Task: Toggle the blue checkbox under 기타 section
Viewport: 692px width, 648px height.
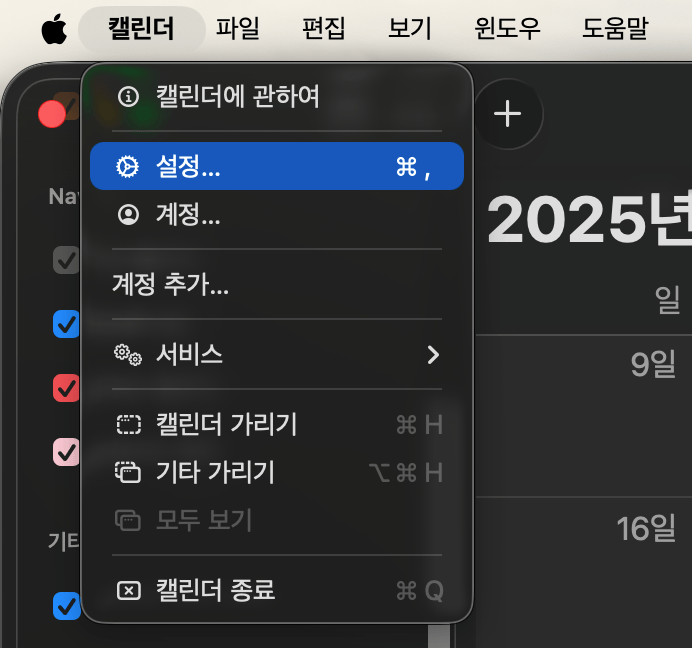Action: (66, 605)
